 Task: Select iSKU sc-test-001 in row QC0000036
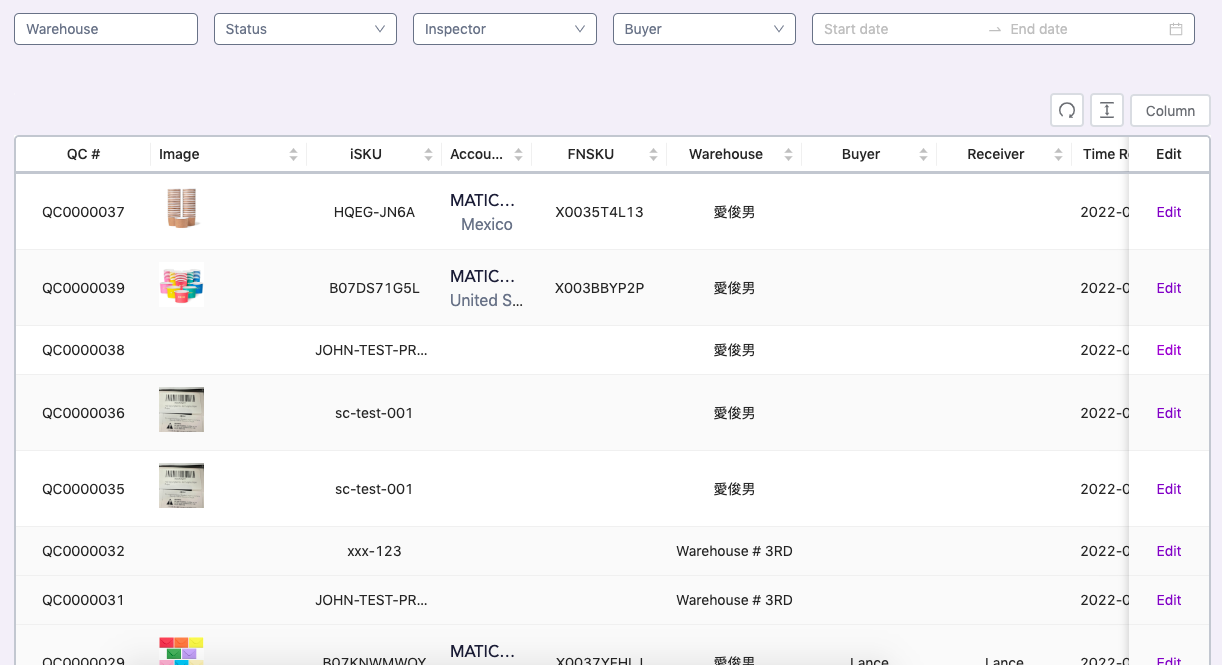pos(374,413)
